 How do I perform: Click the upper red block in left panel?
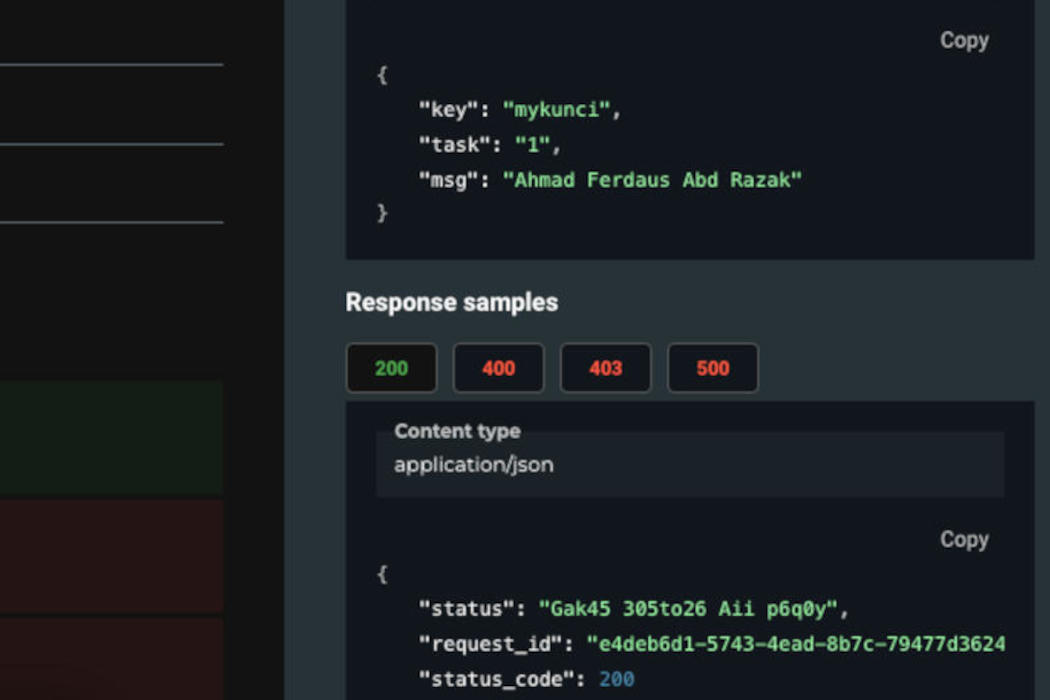point(111,556)
